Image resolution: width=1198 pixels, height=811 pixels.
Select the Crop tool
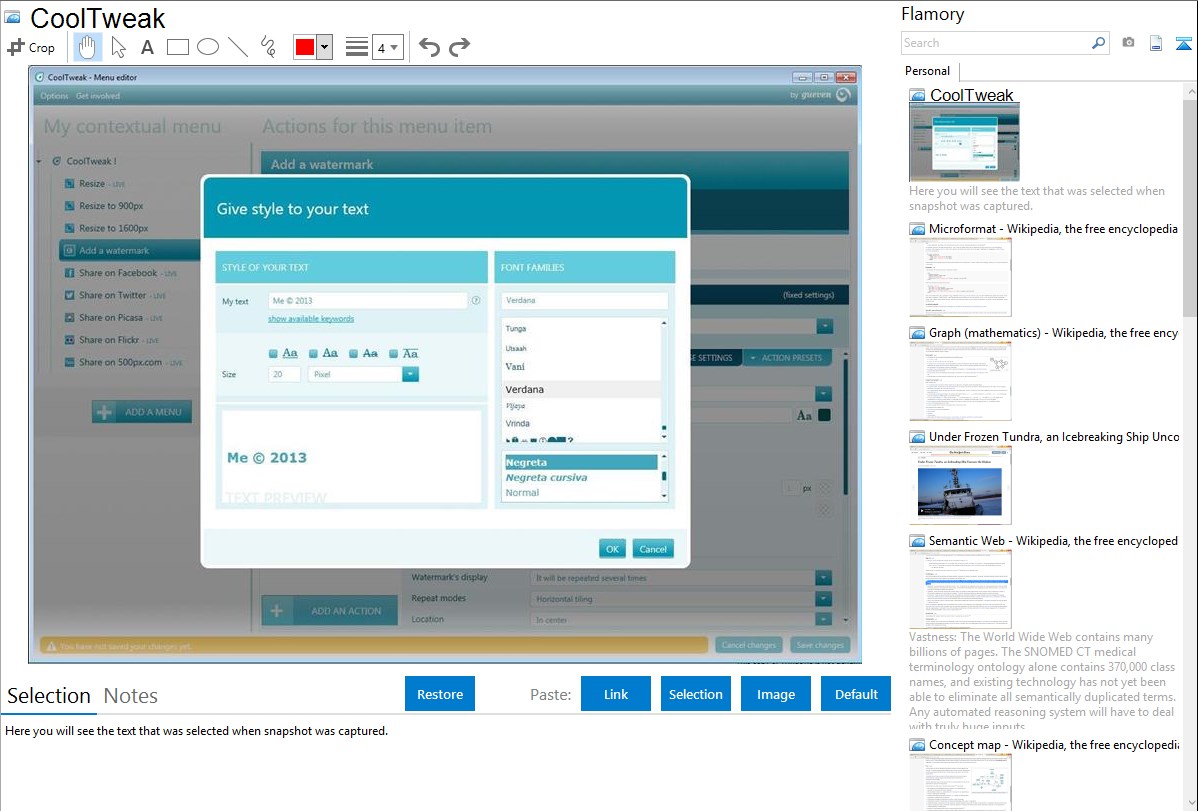(x=31, y=47)
